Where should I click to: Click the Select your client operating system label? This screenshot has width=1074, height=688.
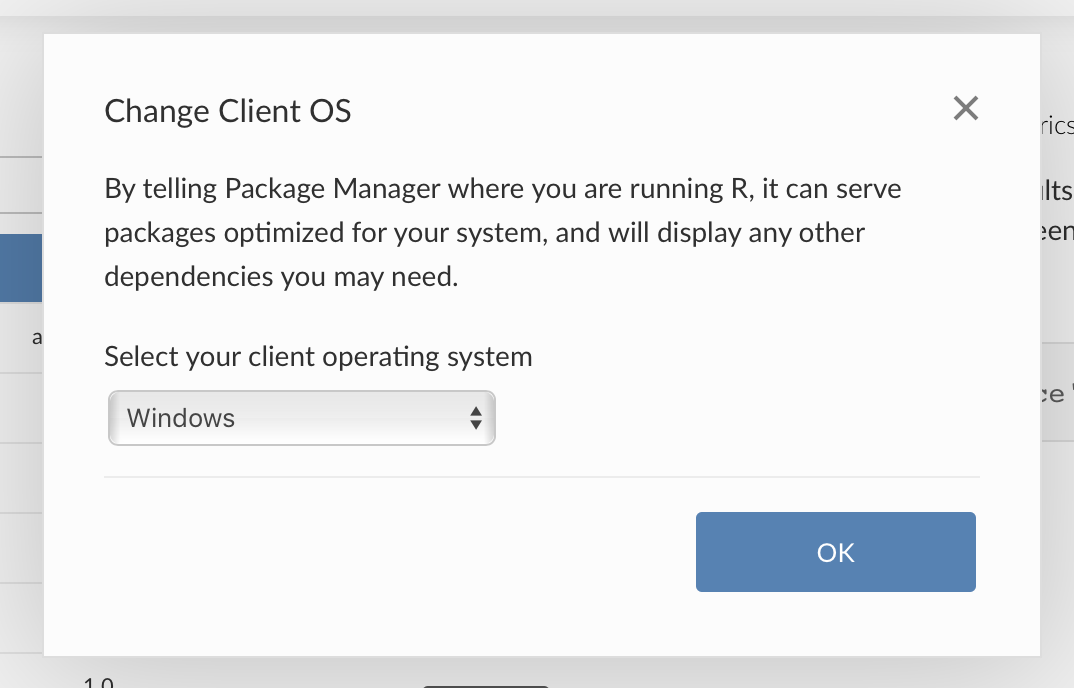[317, 356]
